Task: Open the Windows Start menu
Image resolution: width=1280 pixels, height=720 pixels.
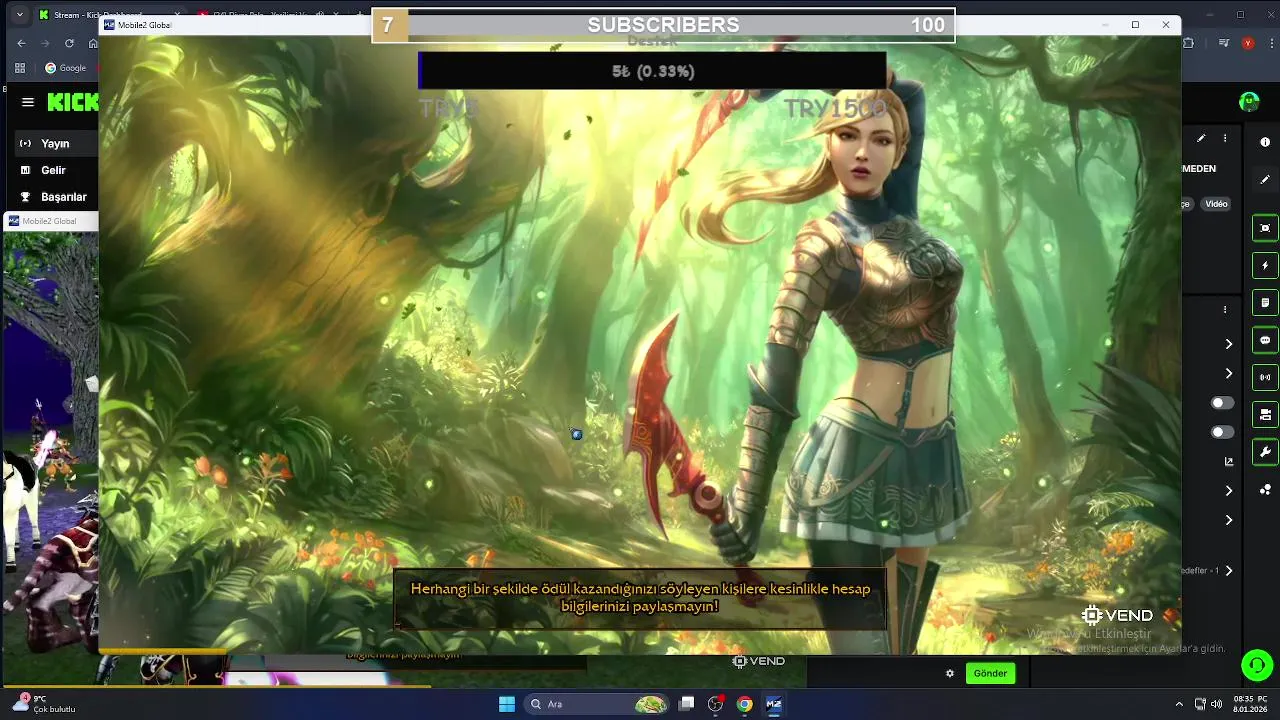Action: coord(507,704)
